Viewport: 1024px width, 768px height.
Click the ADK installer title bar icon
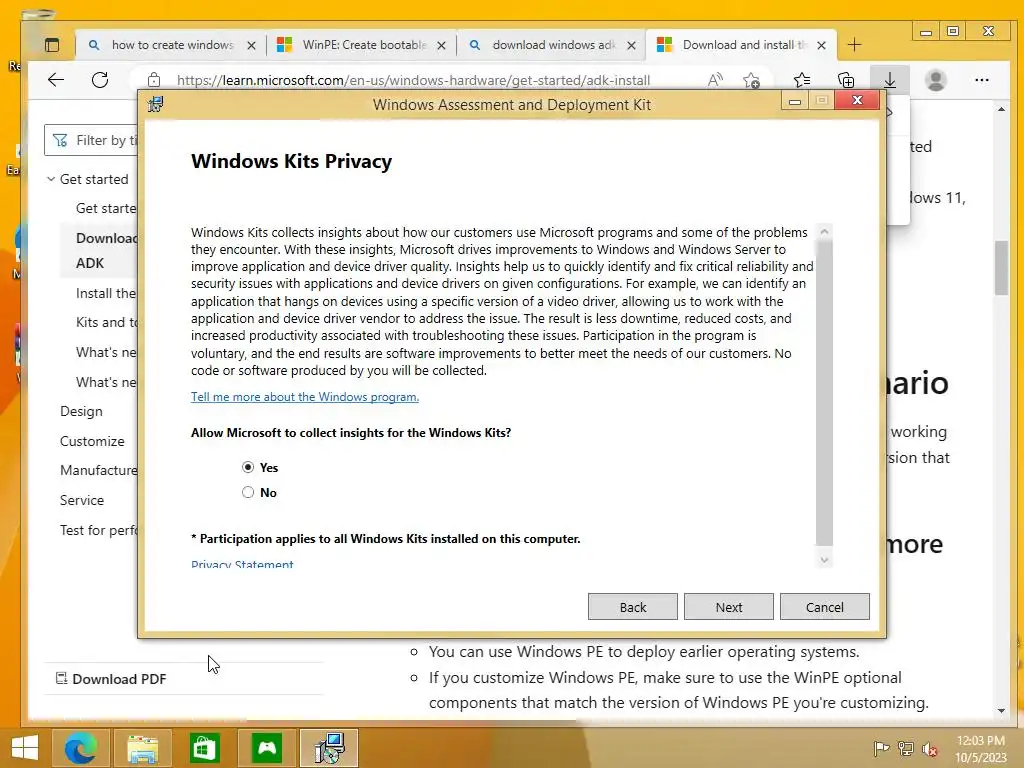(x=155, y=104)
